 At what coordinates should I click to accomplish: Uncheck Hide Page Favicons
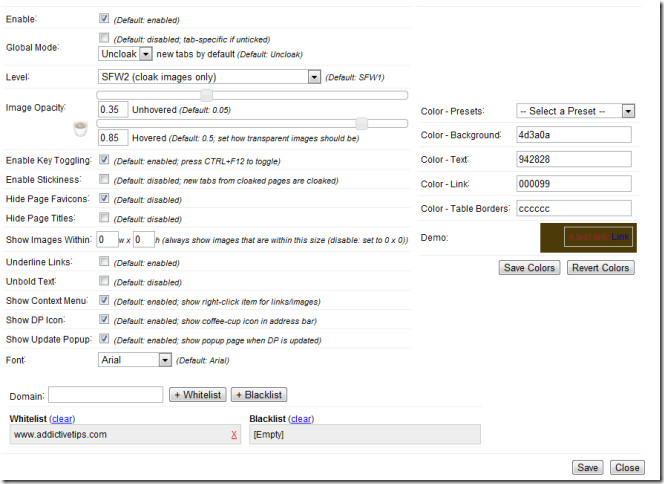(x=104, y=198)
